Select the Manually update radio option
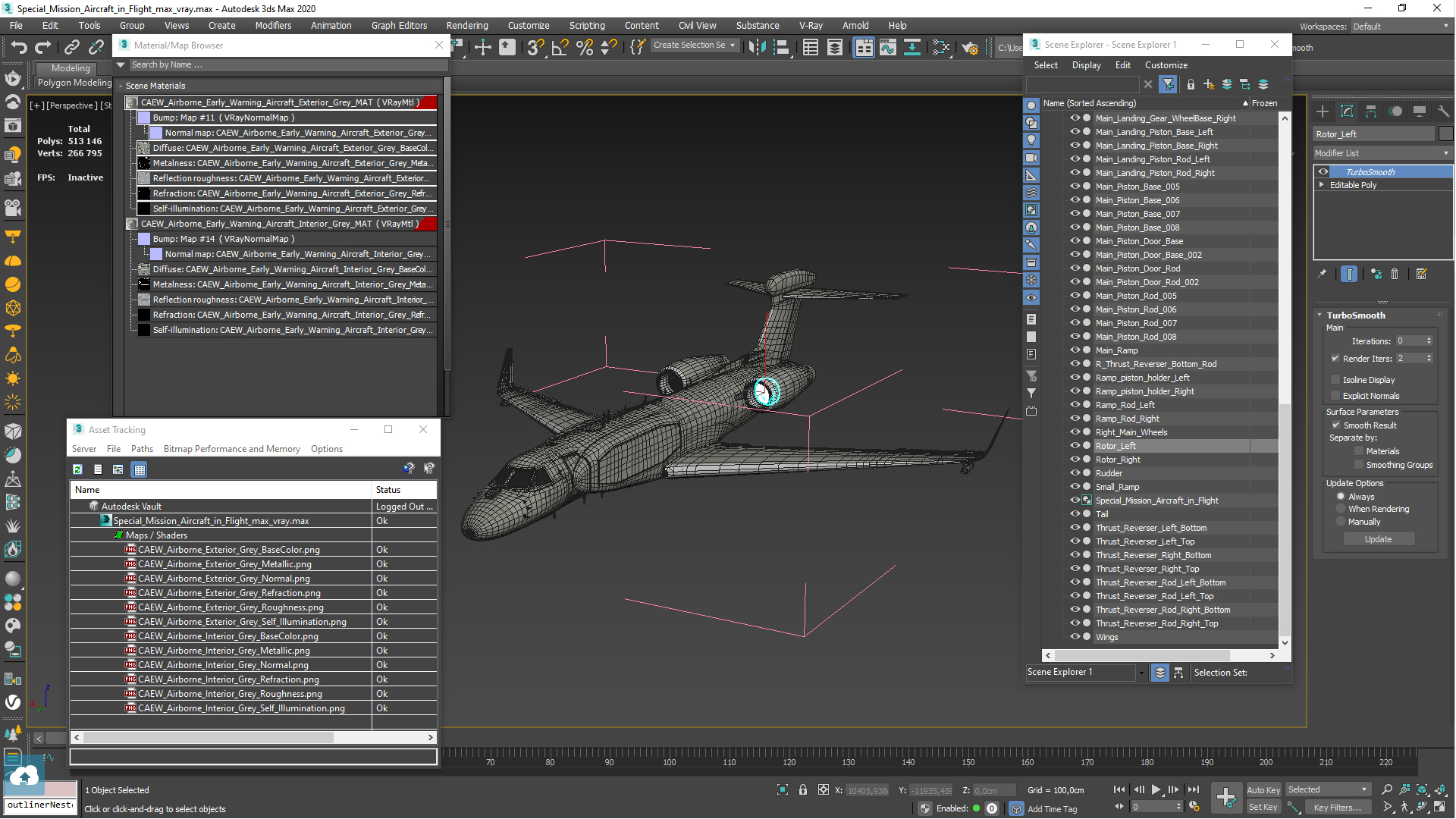This screenshot has width=1456, height=819. pos(1341,522)
